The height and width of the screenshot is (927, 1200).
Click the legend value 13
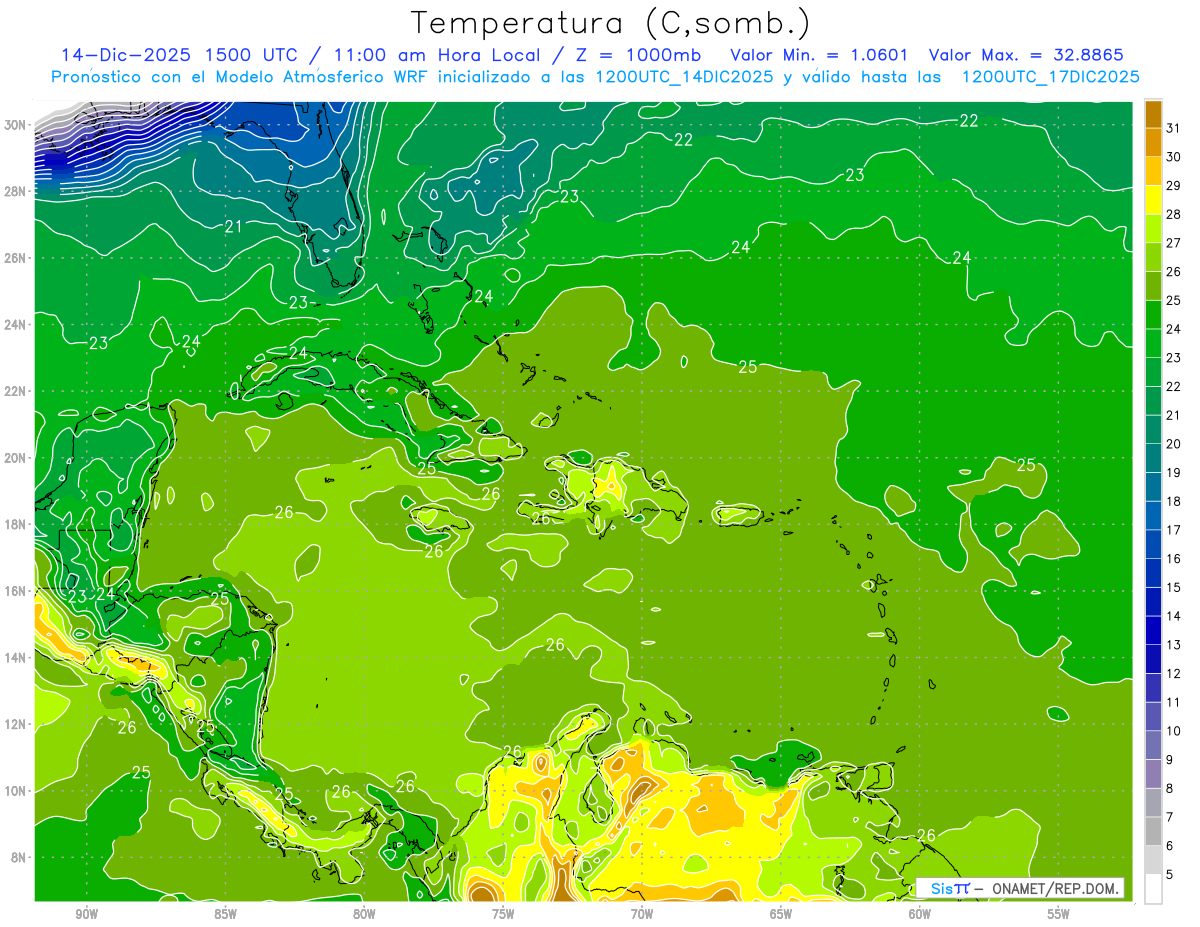coord(1173,645)
